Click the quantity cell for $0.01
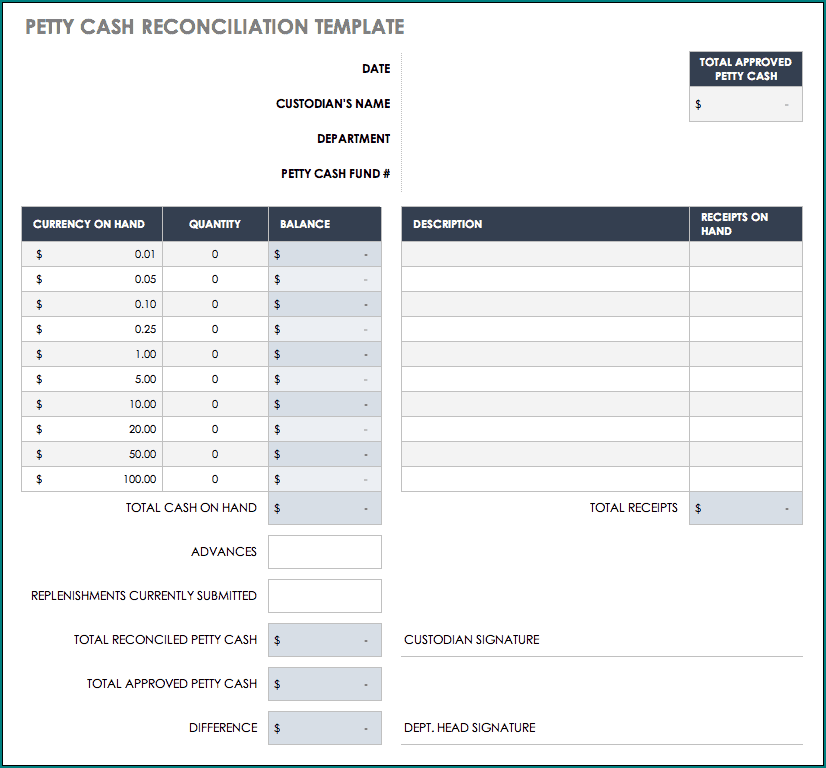This screenshot has width=826, height=768. tap(215, 254)
